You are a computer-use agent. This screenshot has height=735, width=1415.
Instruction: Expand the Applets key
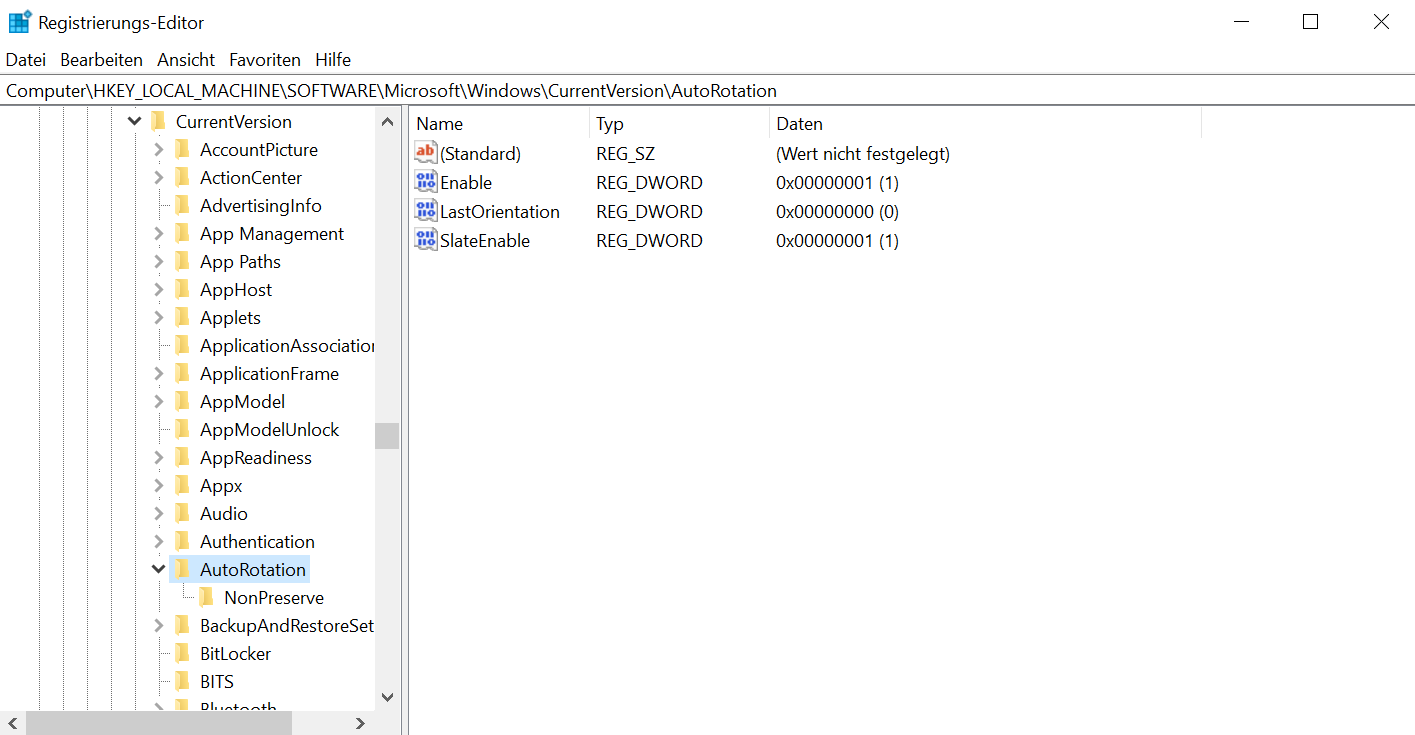coord(158,317)
